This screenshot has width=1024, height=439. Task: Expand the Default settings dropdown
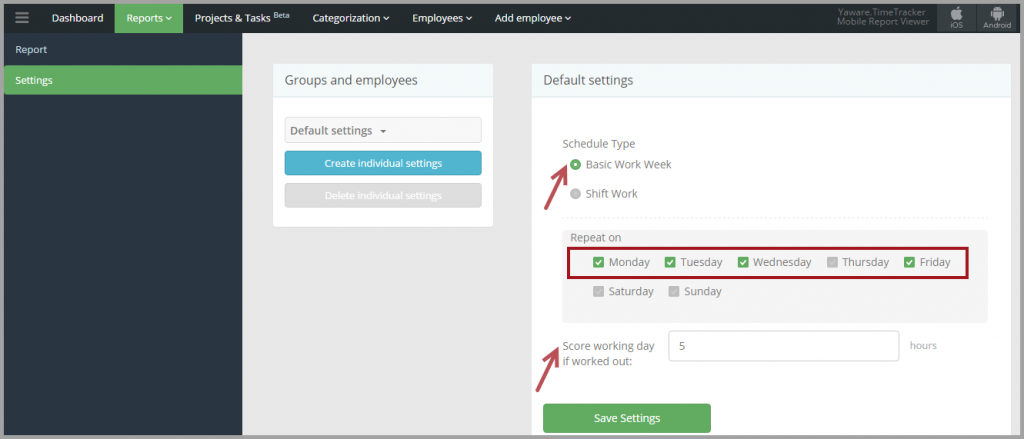tap(383, 130)
